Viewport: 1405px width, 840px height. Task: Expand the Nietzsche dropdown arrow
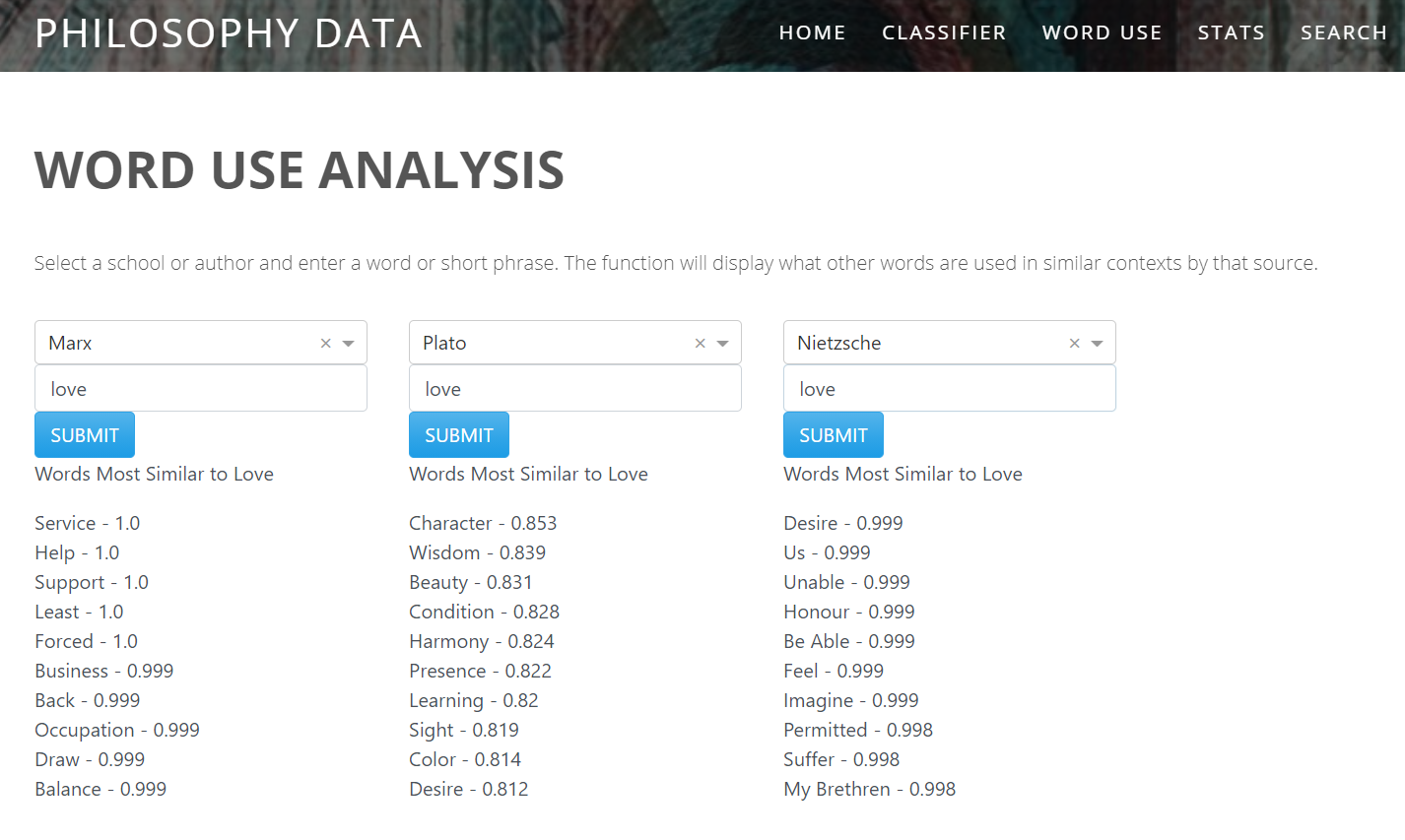click(1097, 344)
